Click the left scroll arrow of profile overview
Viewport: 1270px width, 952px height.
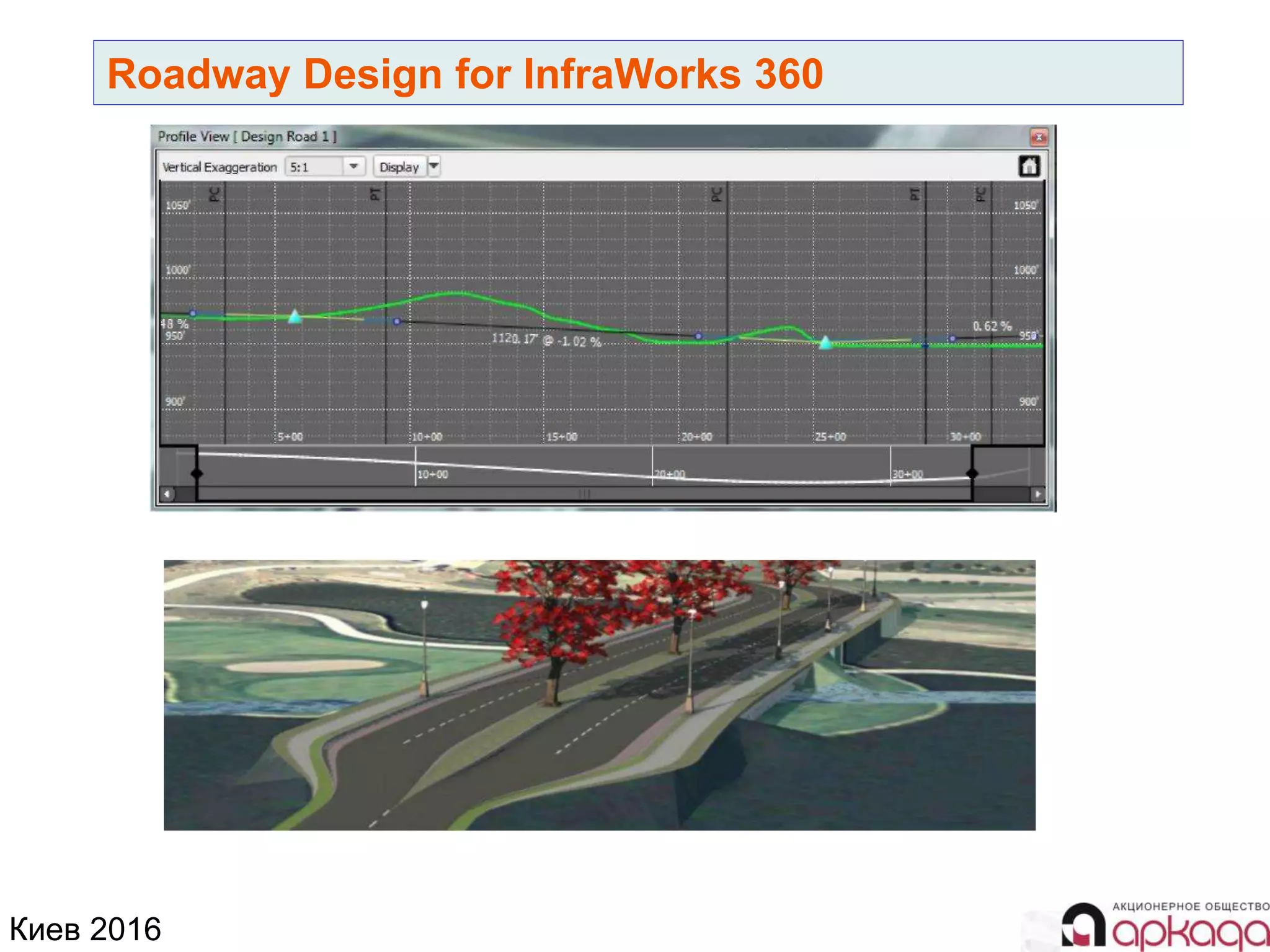167,494
